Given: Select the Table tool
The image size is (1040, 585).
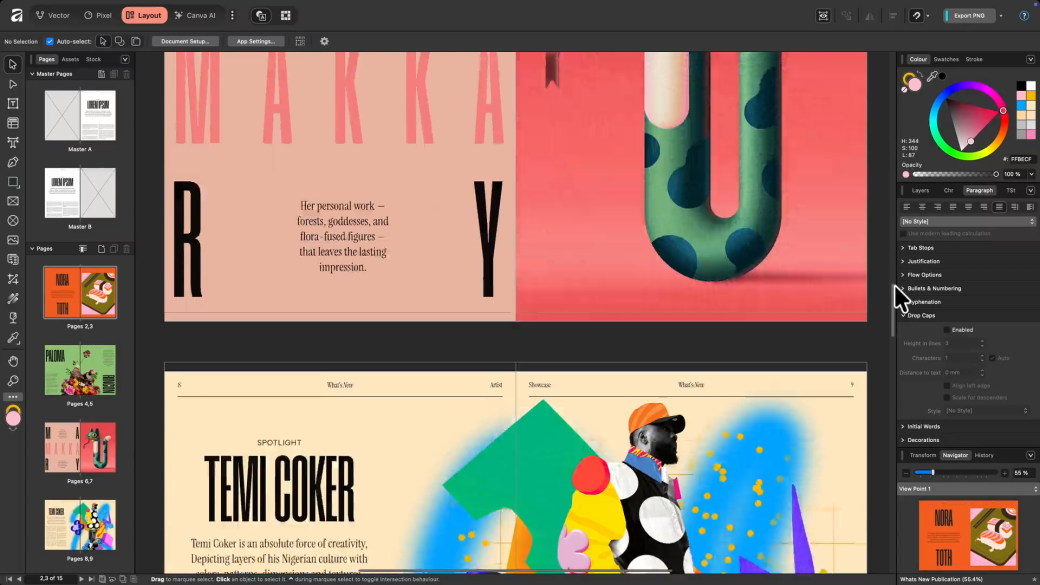Looking at the screenshot, I should (13, 122).
